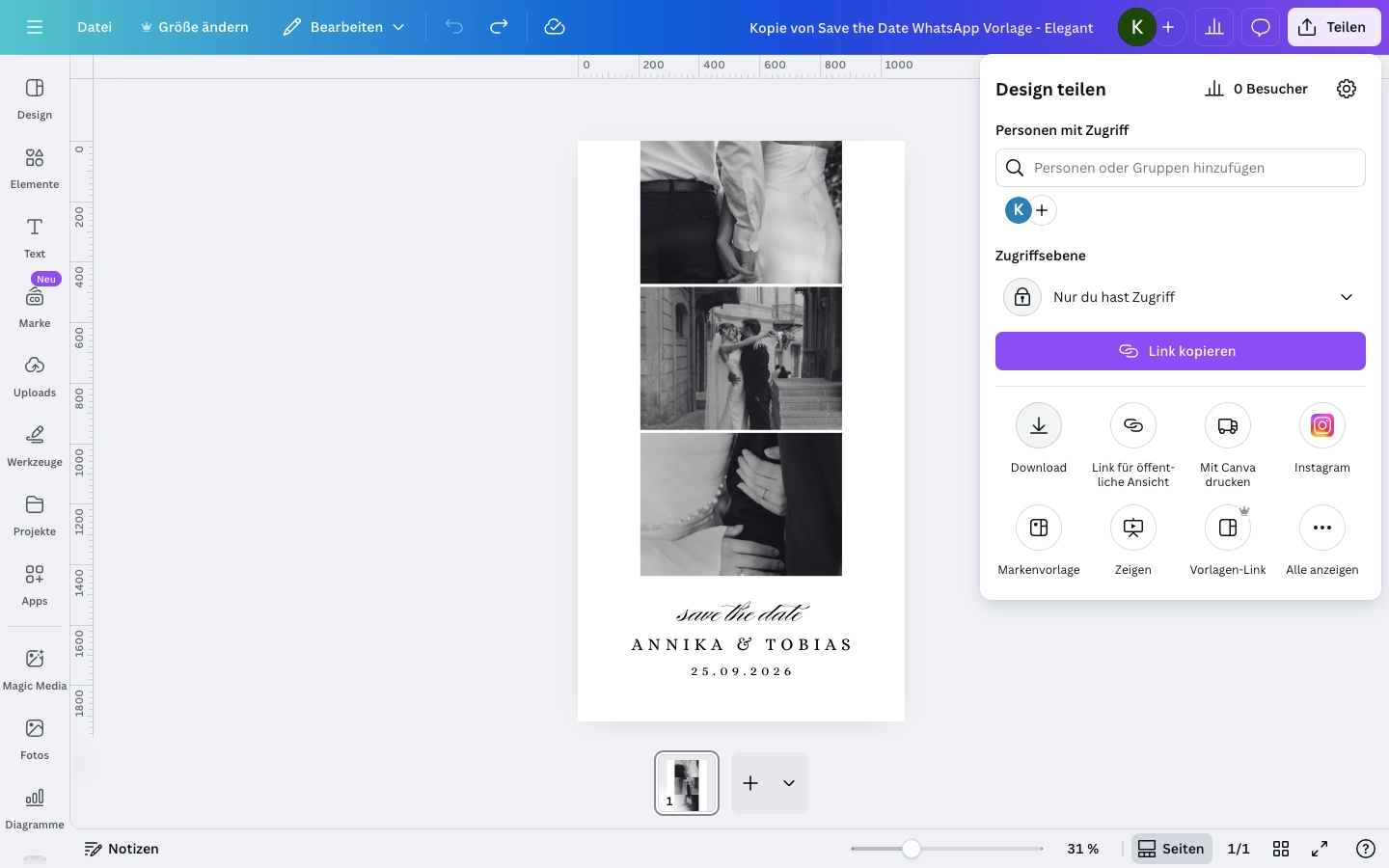Screen dimensions: 1389x868
Task: Click the Download icon
Action: pos(1039,425)
